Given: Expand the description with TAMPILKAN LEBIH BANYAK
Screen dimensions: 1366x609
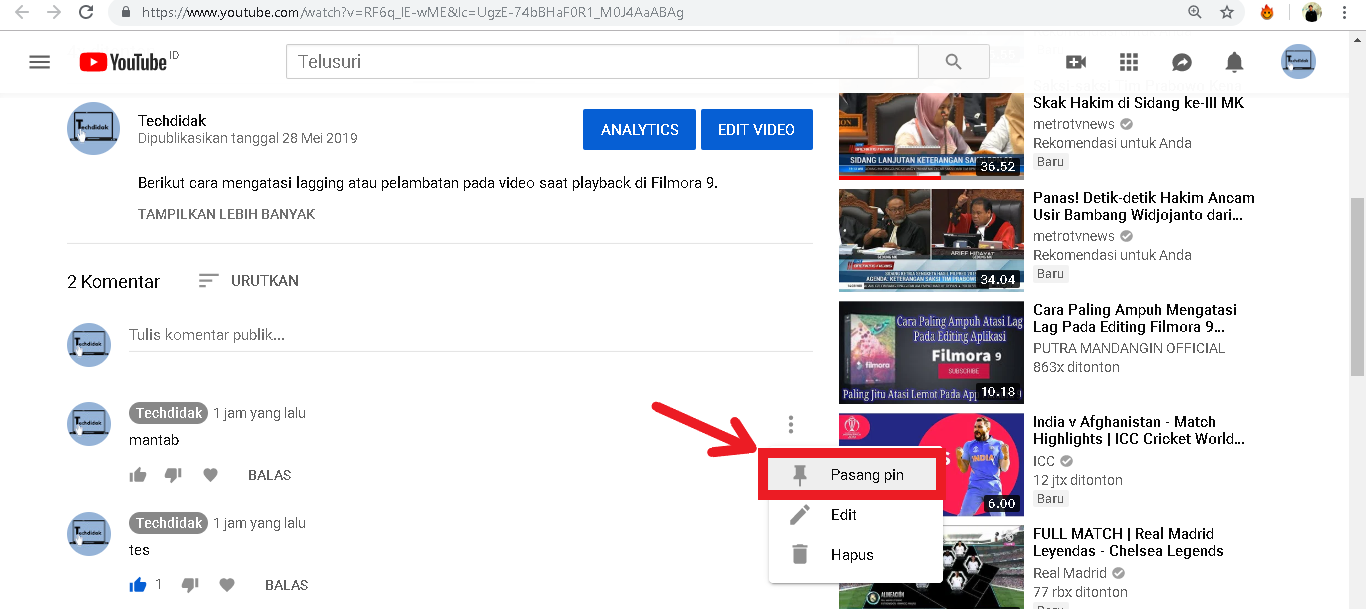Looking at the screenshot, I should [x=225, y=214].
